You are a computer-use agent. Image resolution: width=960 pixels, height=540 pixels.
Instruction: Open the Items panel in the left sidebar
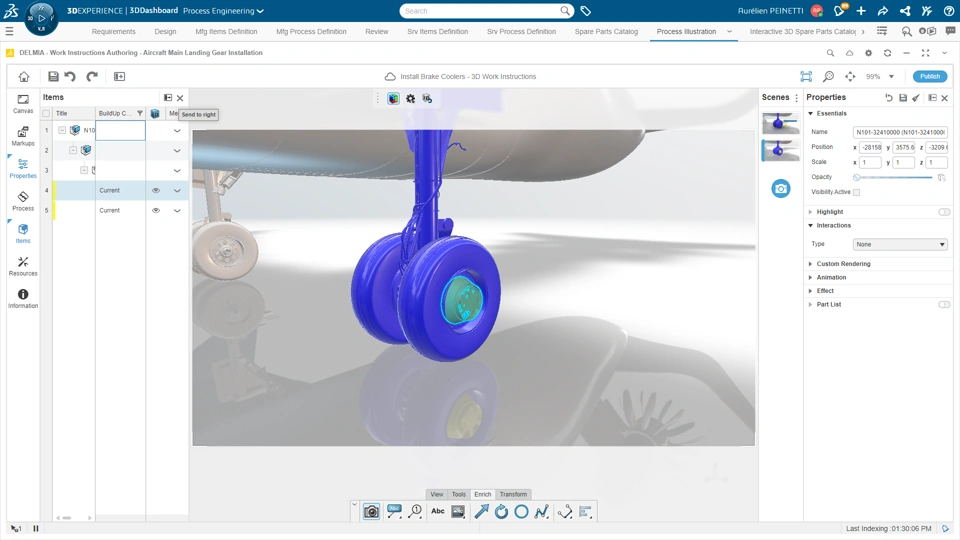coord(23,233)
